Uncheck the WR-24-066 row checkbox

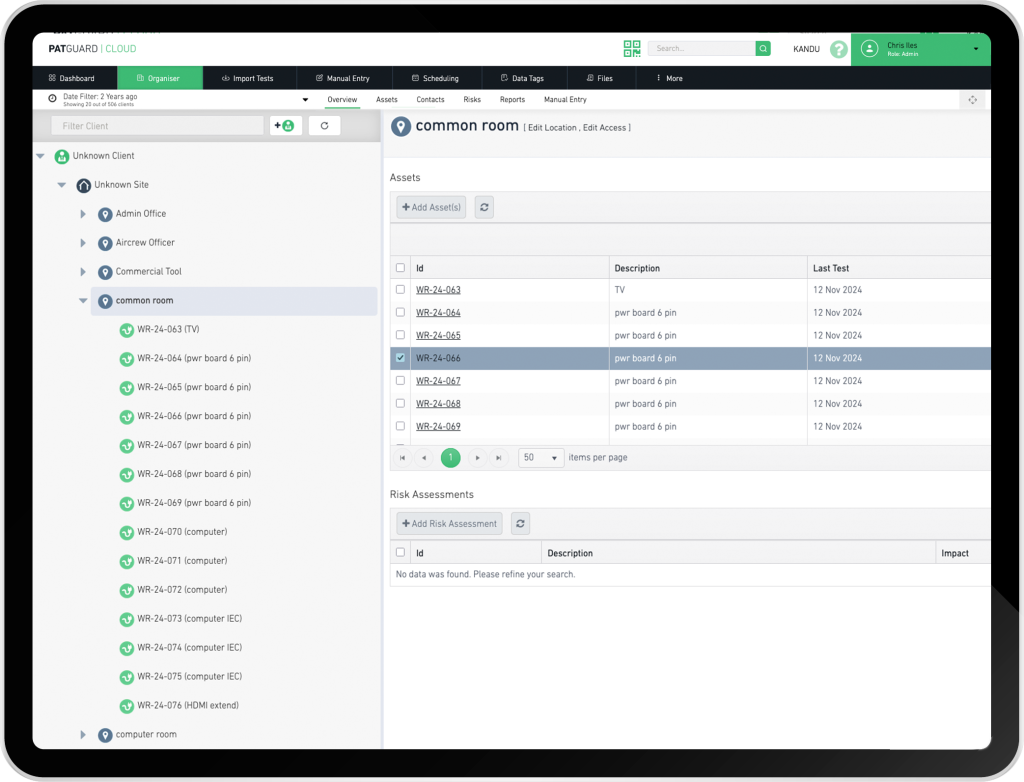click(x=401, y=358)
